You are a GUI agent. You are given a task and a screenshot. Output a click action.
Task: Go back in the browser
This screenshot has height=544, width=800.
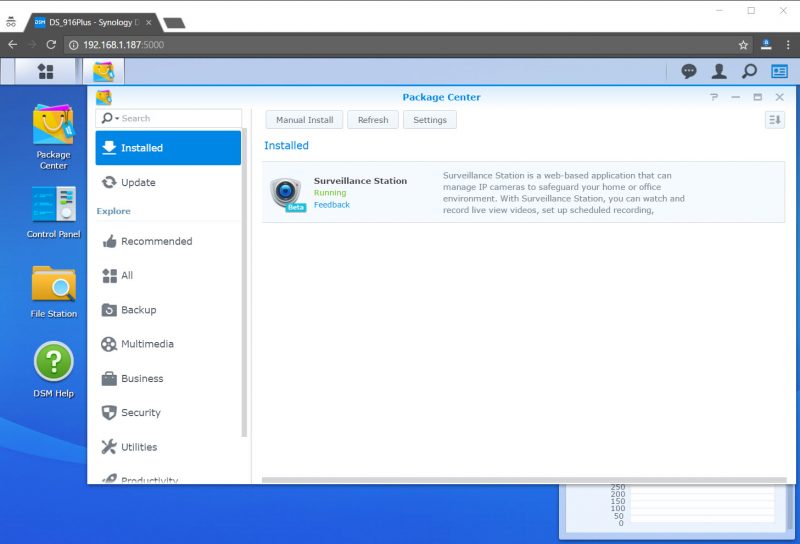(13, 44)
